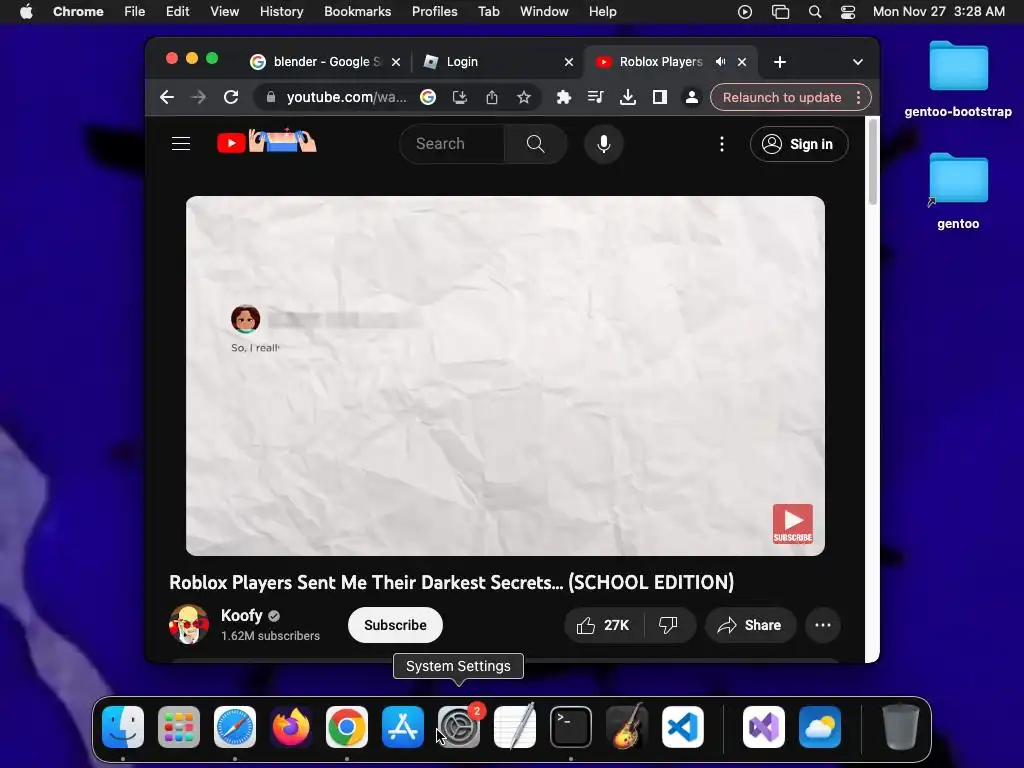The width and height of the screenshot is (1024, 768).
Task: Open more actions ellipsis beside Share
Action: 823,625
